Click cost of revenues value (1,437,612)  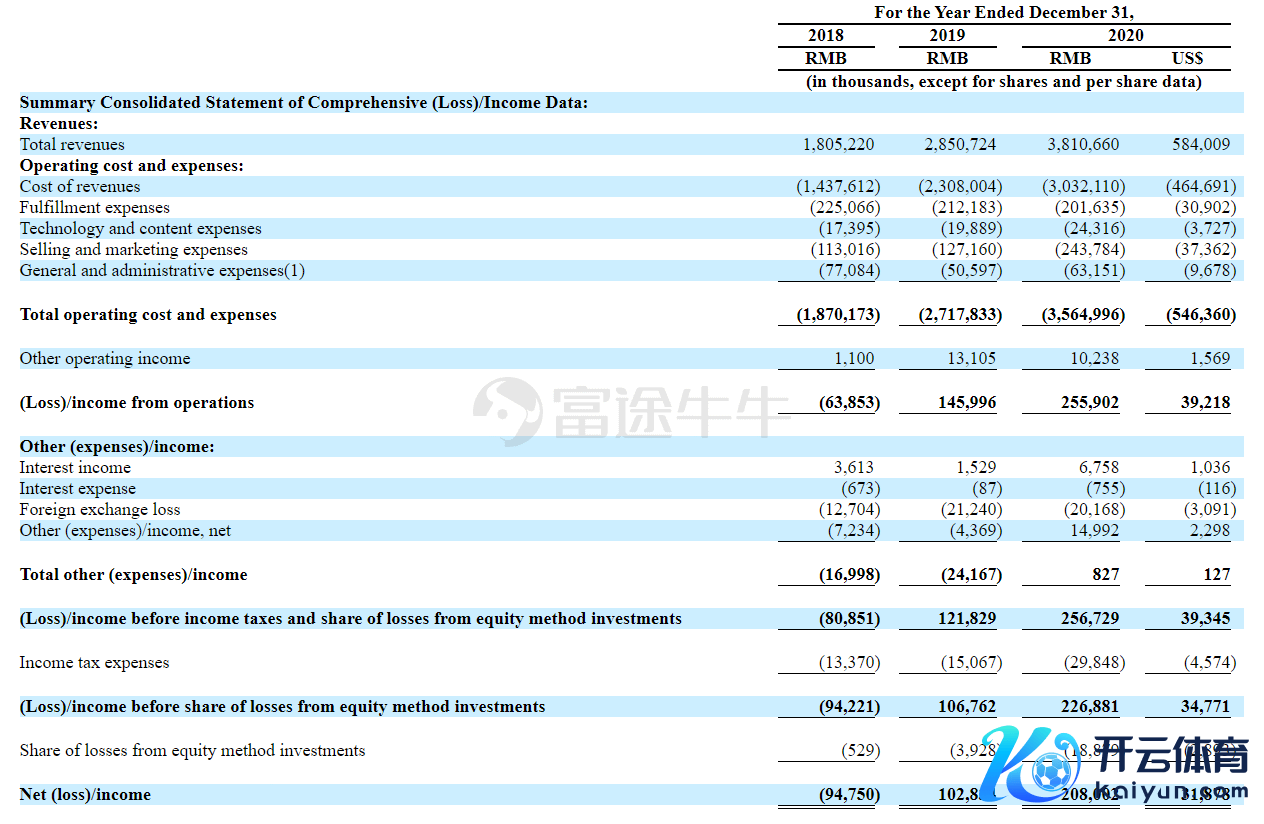coord(838,186)
